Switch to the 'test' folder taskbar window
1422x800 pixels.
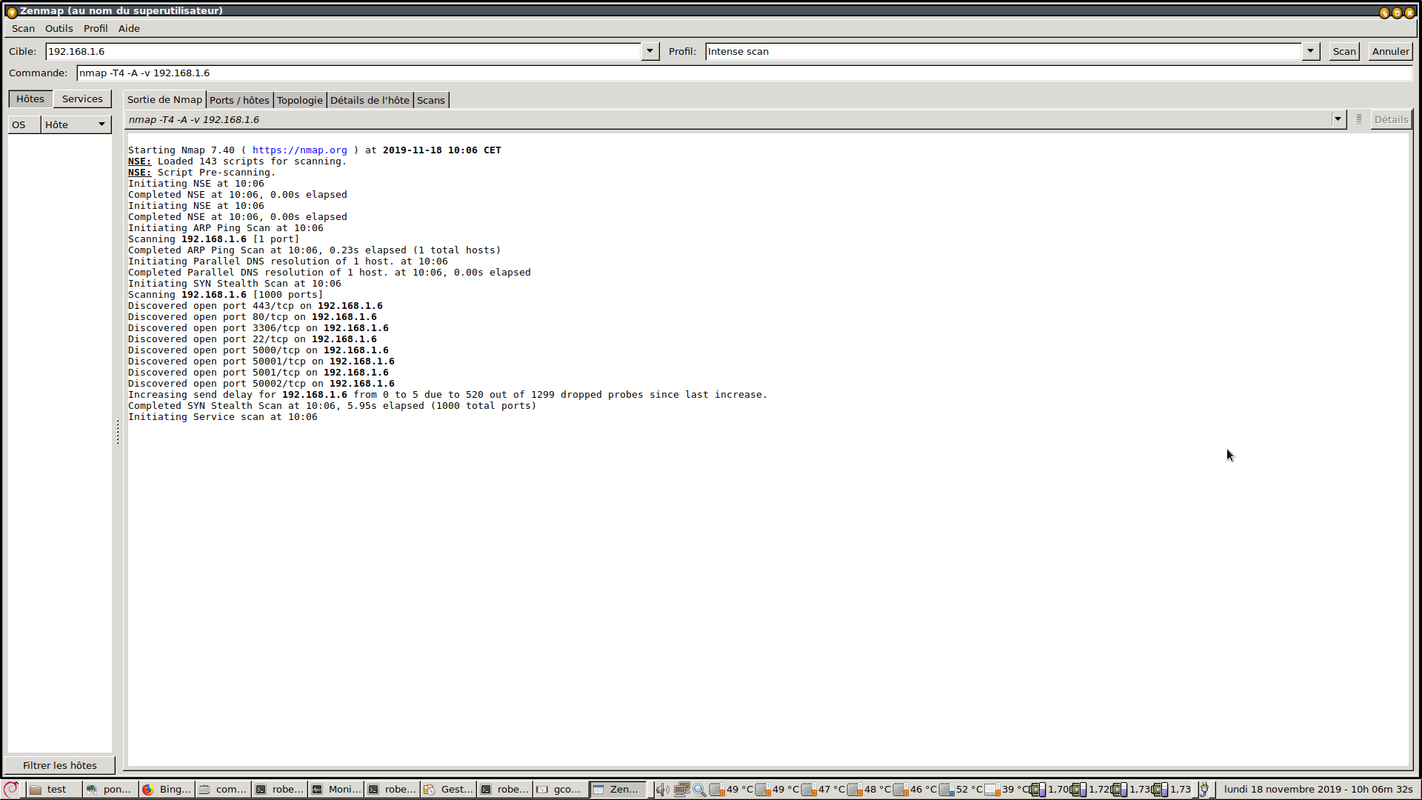pos(53,789)
